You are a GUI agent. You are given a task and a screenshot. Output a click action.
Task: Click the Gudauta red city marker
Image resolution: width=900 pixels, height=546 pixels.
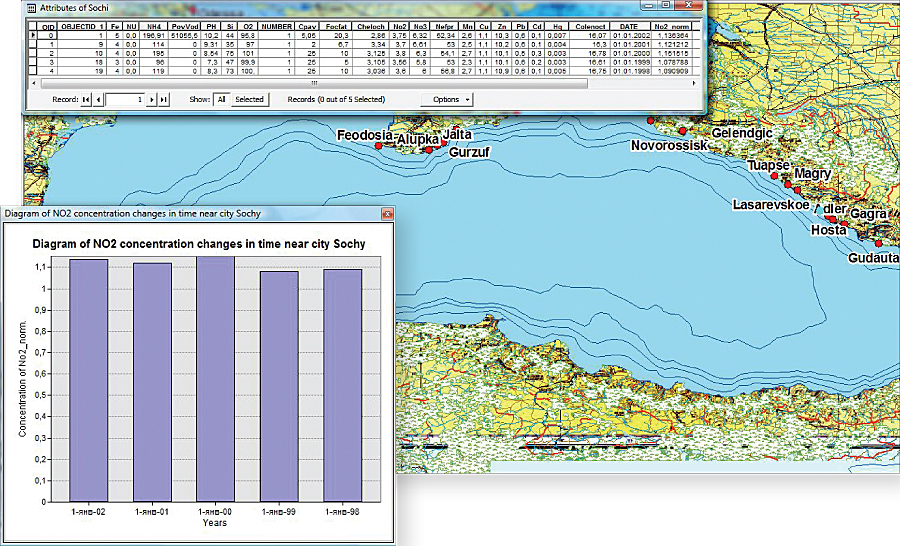coord(878,243)
